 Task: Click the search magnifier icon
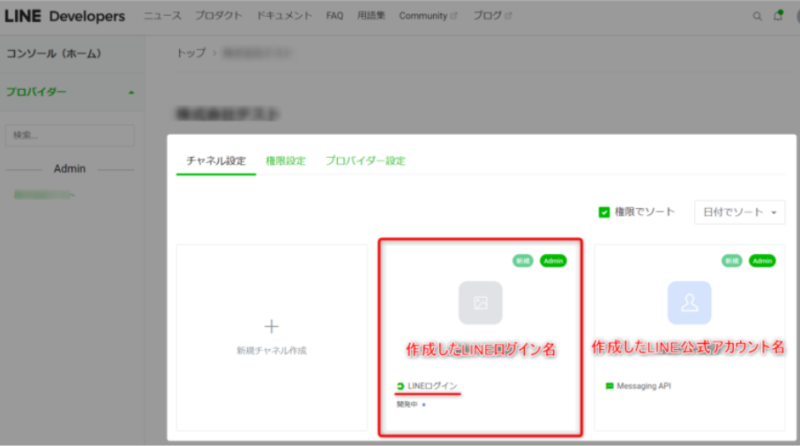(757, 16)
